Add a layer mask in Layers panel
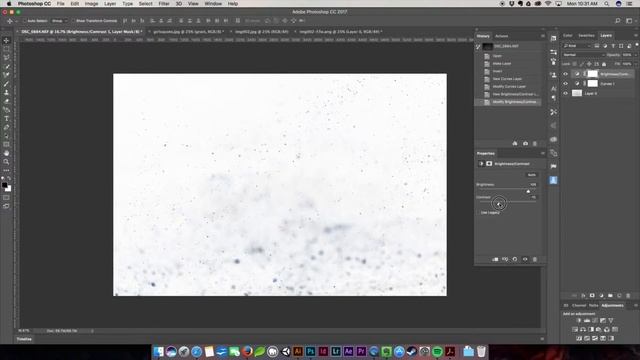Viewport: 640px width, 360px height. click(x=592, y=296)
